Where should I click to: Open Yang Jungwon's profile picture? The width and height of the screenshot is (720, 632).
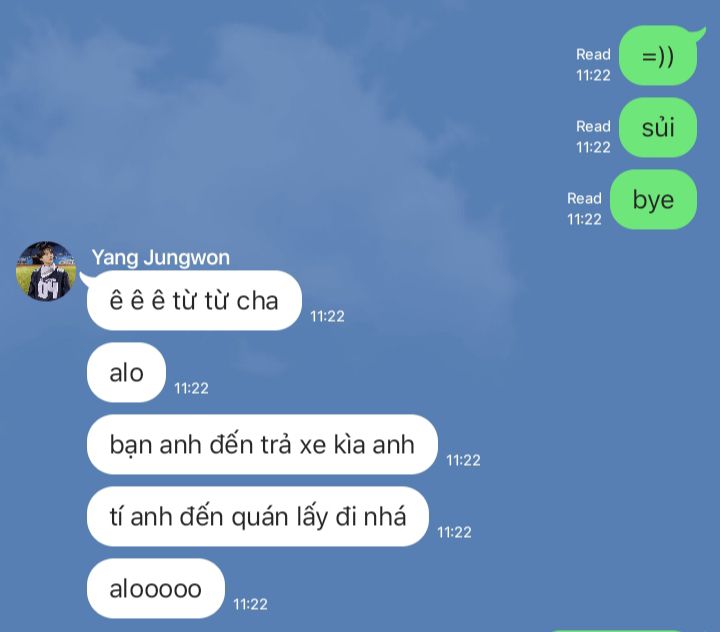click(x=45, y=271)
